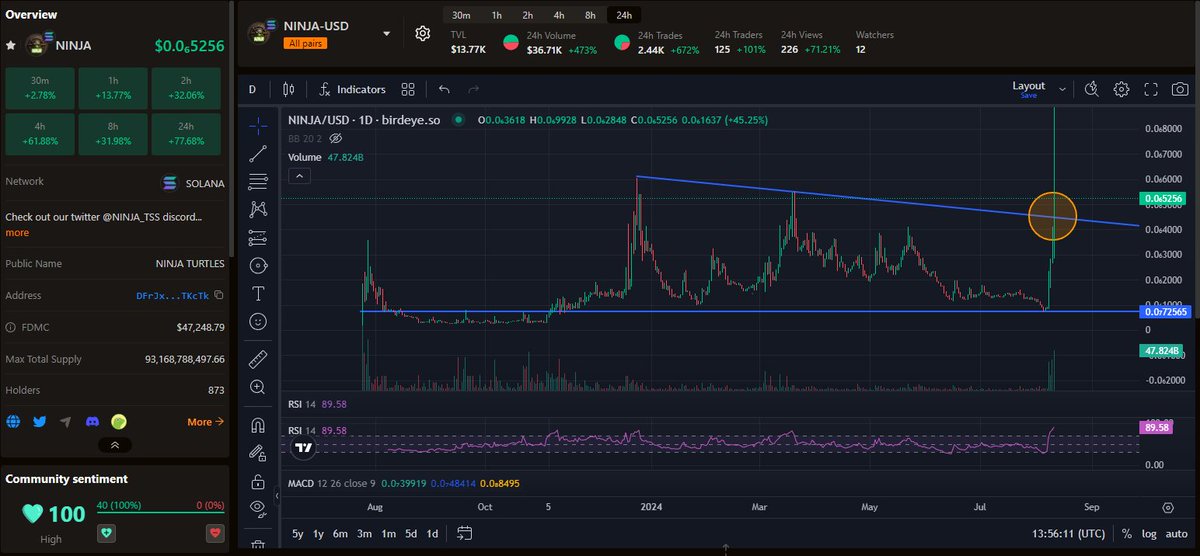This screenshot has height=556, width=1200.
Task: Open the Indicators dialog
Action: click(352, 89)
